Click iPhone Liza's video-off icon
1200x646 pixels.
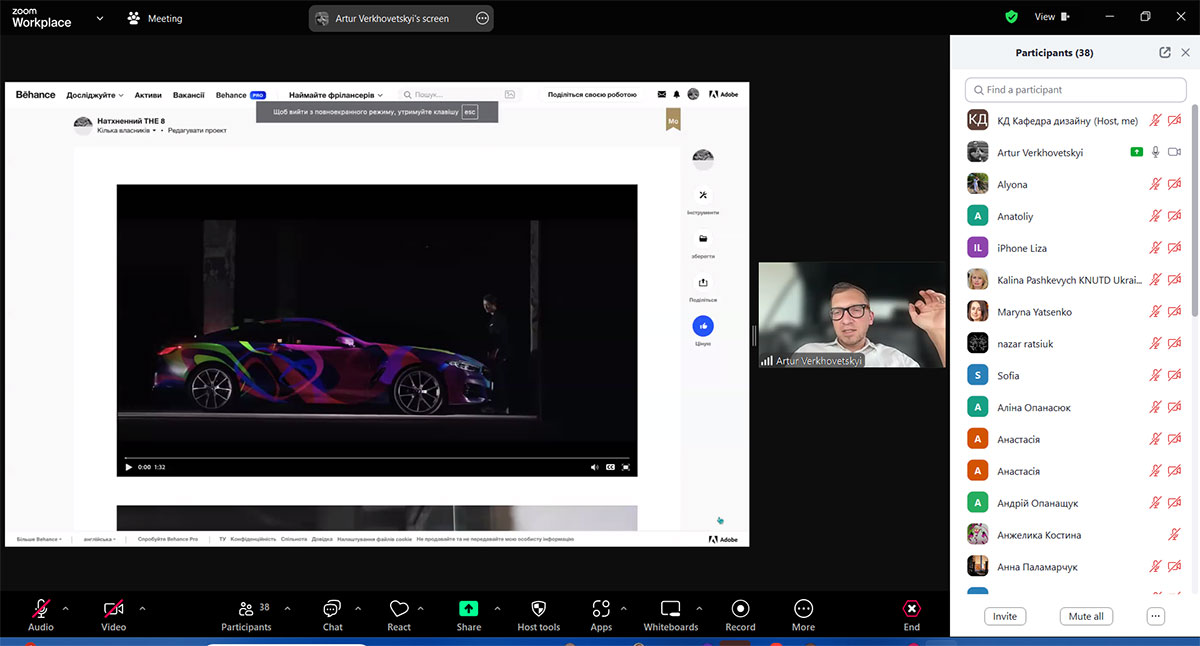pos(1175,248)
